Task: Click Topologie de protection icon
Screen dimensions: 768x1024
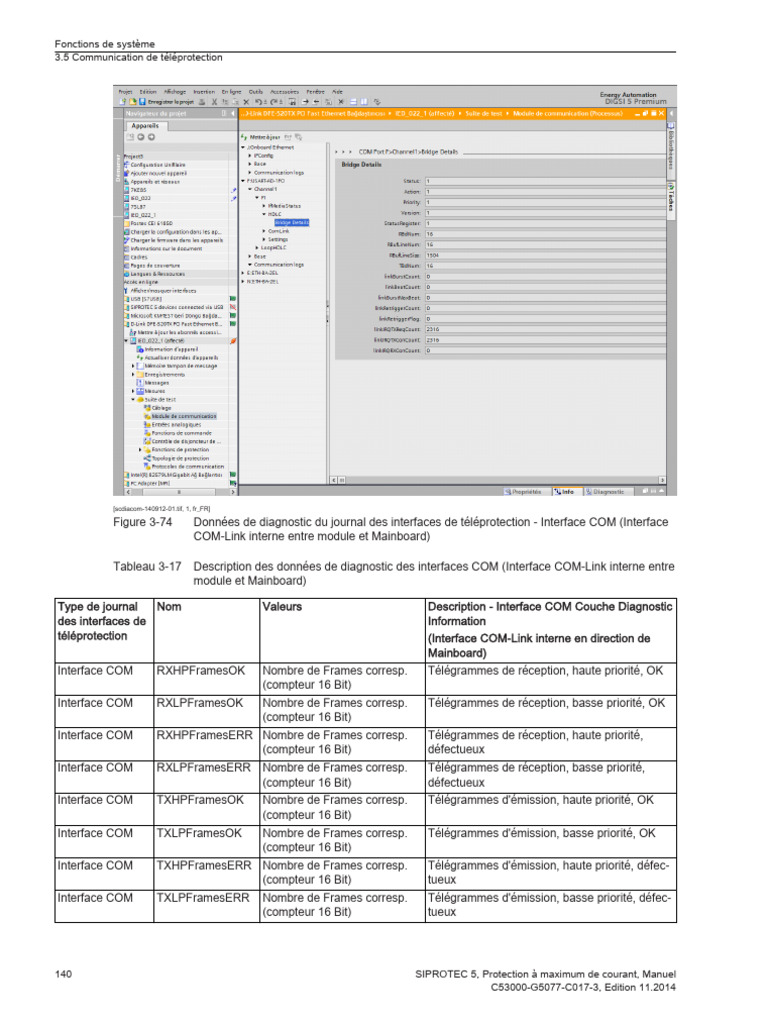Action: coord(146,458)
